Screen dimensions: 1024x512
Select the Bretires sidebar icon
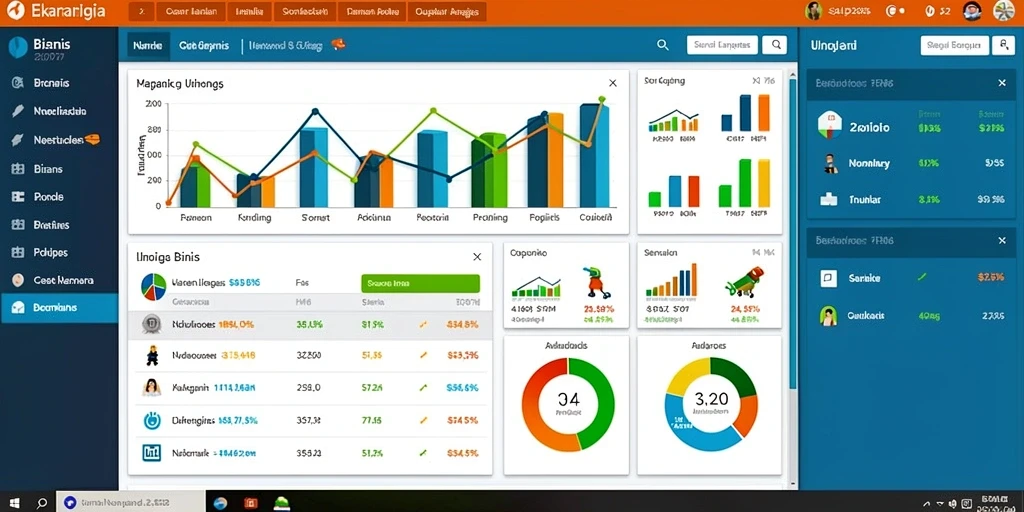click(x=18, y=225)
